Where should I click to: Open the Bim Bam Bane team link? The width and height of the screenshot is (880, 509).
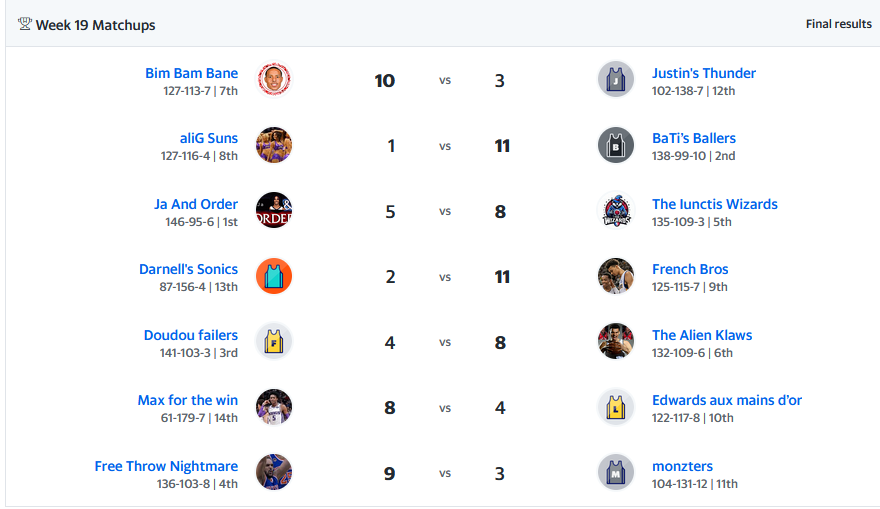click(x=191, y=73)
